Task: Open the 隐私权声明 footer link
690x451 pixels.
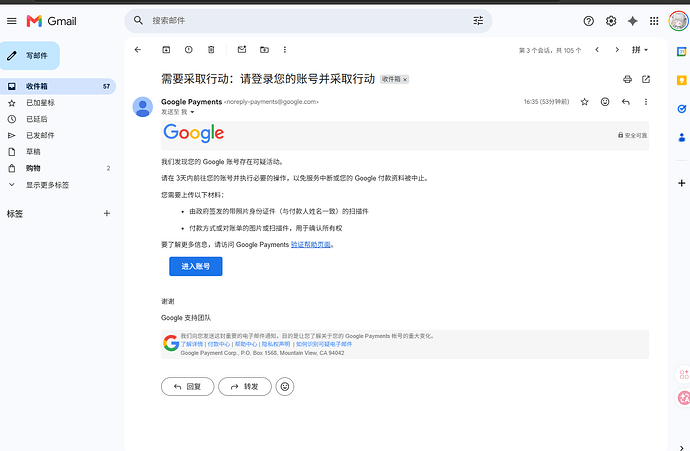Action: (276, 344)
